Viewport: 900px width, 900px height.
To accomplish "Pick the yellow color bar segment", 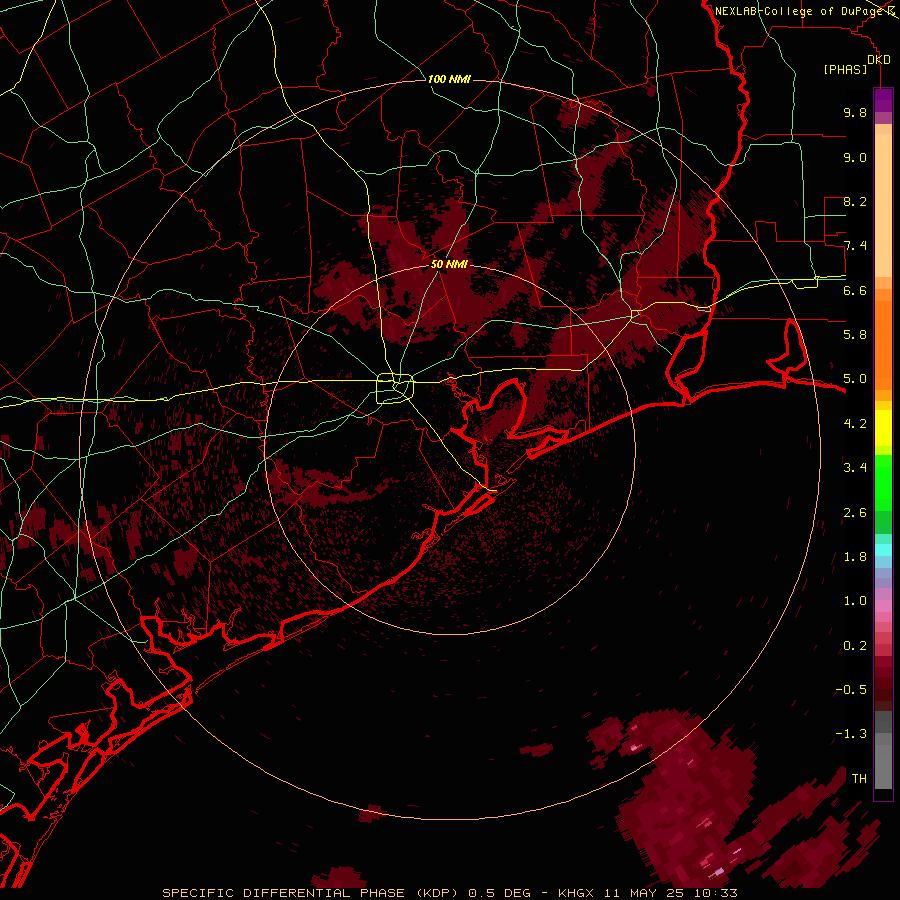I will (883, 428).
